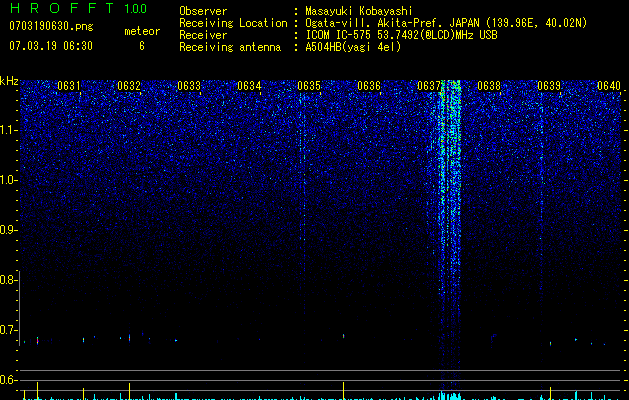629x400 pixels.
Task: Click the filename 0703190630.png
Action: [x=51, y=26]
